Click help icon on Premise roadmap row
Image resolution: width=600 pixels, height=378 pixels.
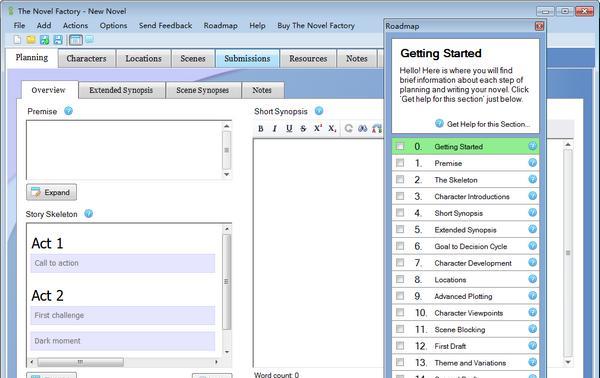coord(532,163)
